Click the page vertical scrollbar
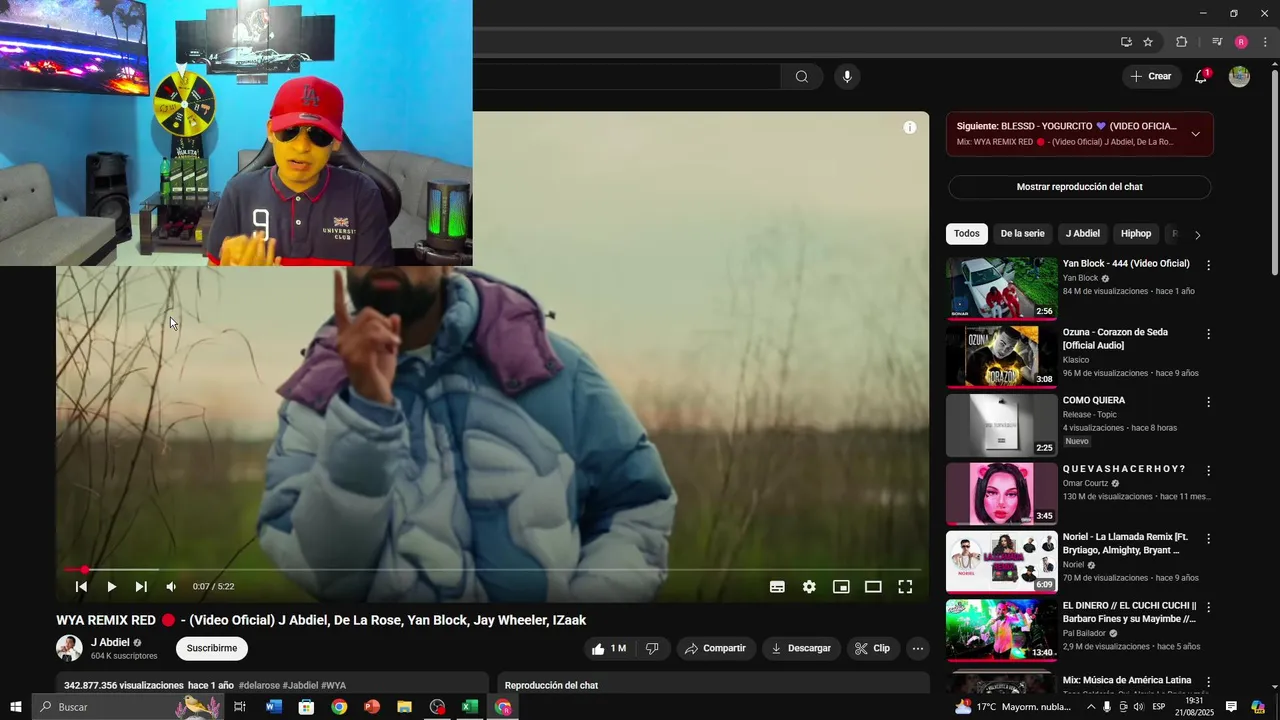This screenshot has height=720, width=1280. tap(1274, 170)
